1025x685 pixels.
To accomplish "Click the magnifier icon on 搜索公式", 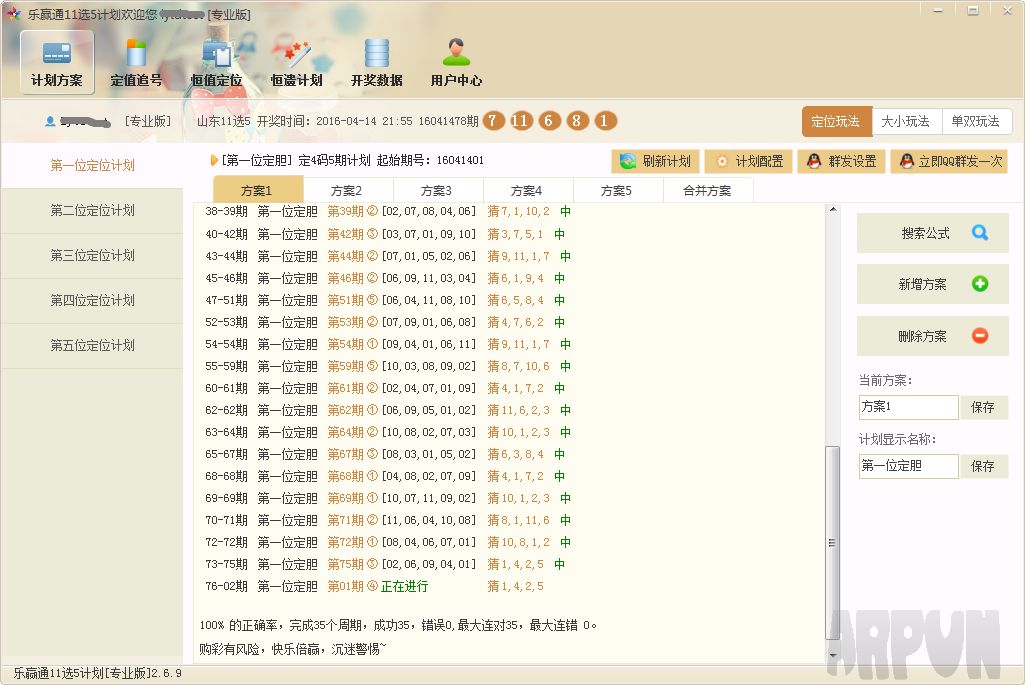I will coord(979,233).
